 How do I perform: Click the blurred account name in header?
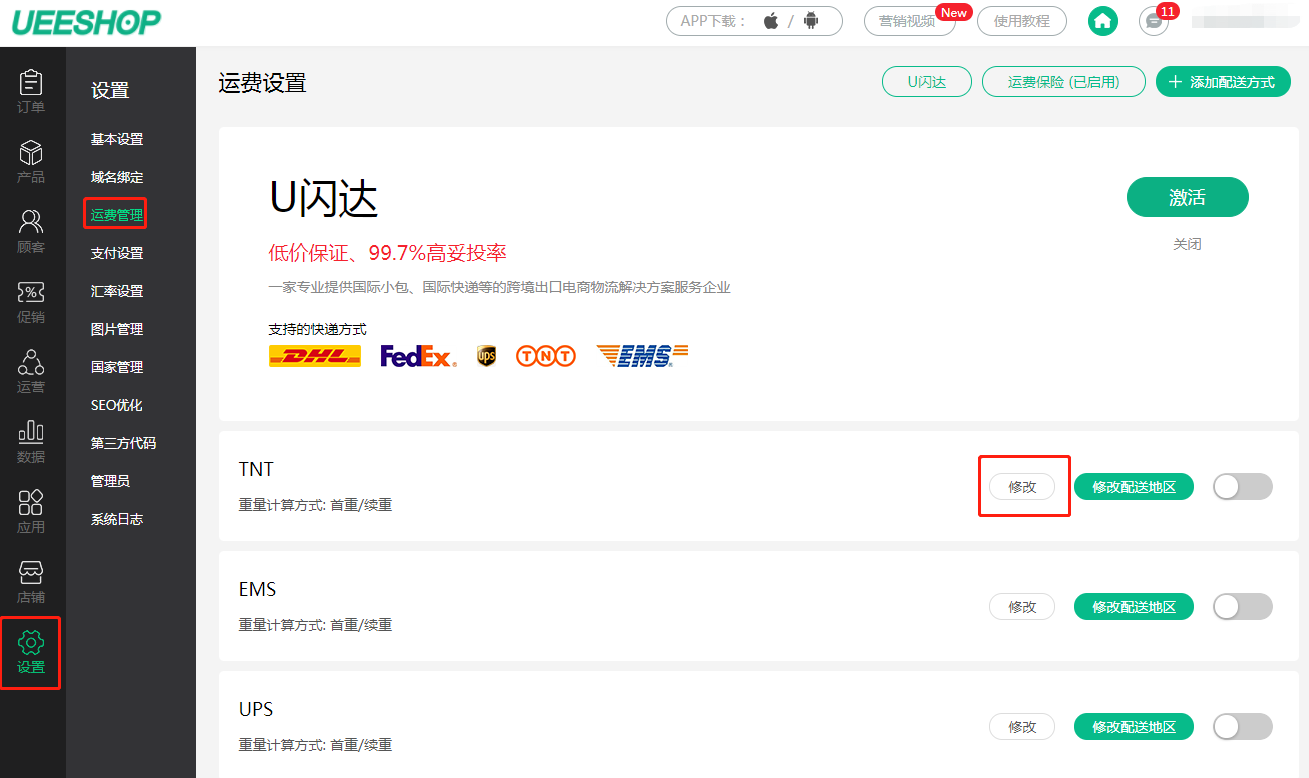pos(1244,20)
